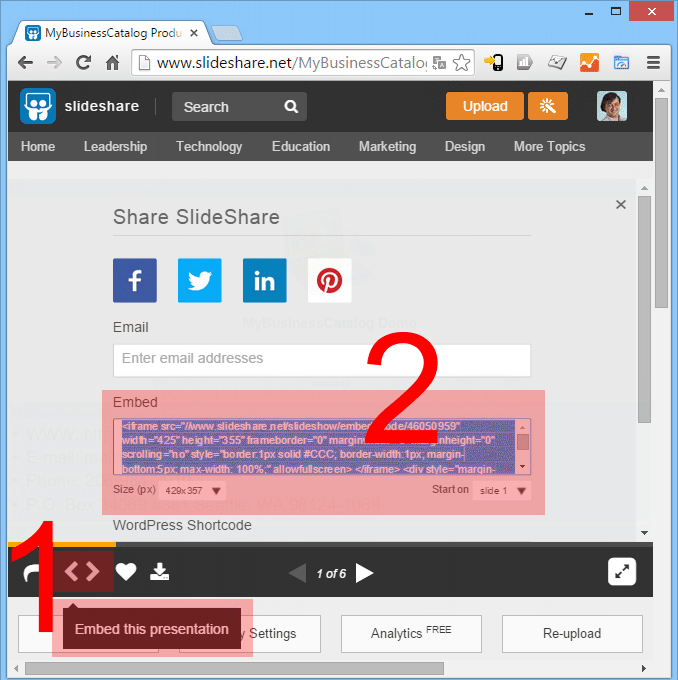Open the Education topic

(x=301, y=147)
